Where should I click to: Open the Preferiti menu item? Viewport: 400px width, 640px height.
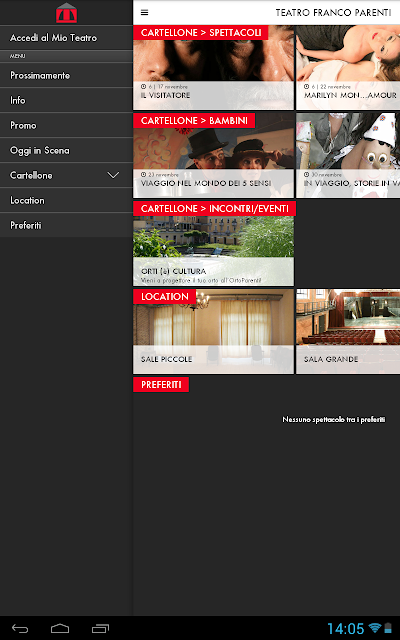[66, 225]
